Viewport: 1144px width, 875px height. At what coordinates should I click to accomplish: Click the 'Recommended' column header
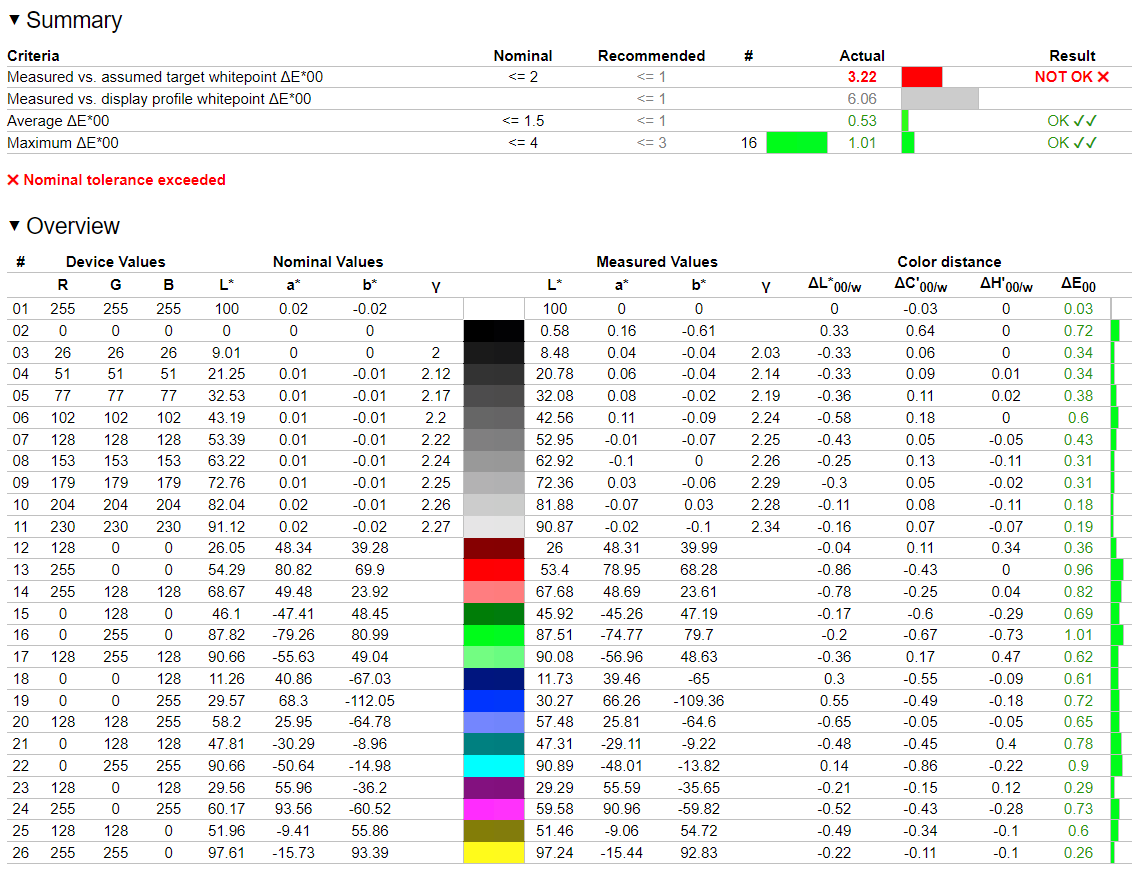652,55
